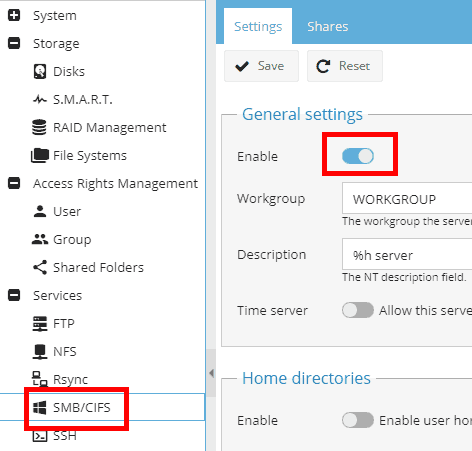Open Shared Folders
The height and width of the screenshot is (451, 472).
pos(88,268)
